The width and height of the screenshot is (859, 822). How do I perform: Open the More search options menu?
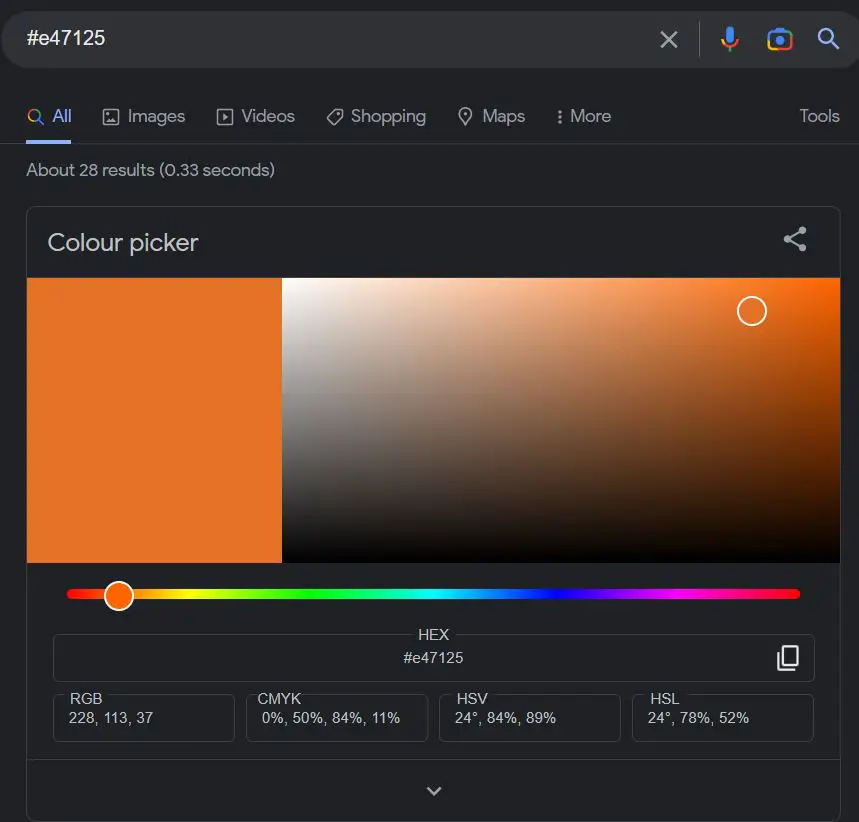point(583,116)
